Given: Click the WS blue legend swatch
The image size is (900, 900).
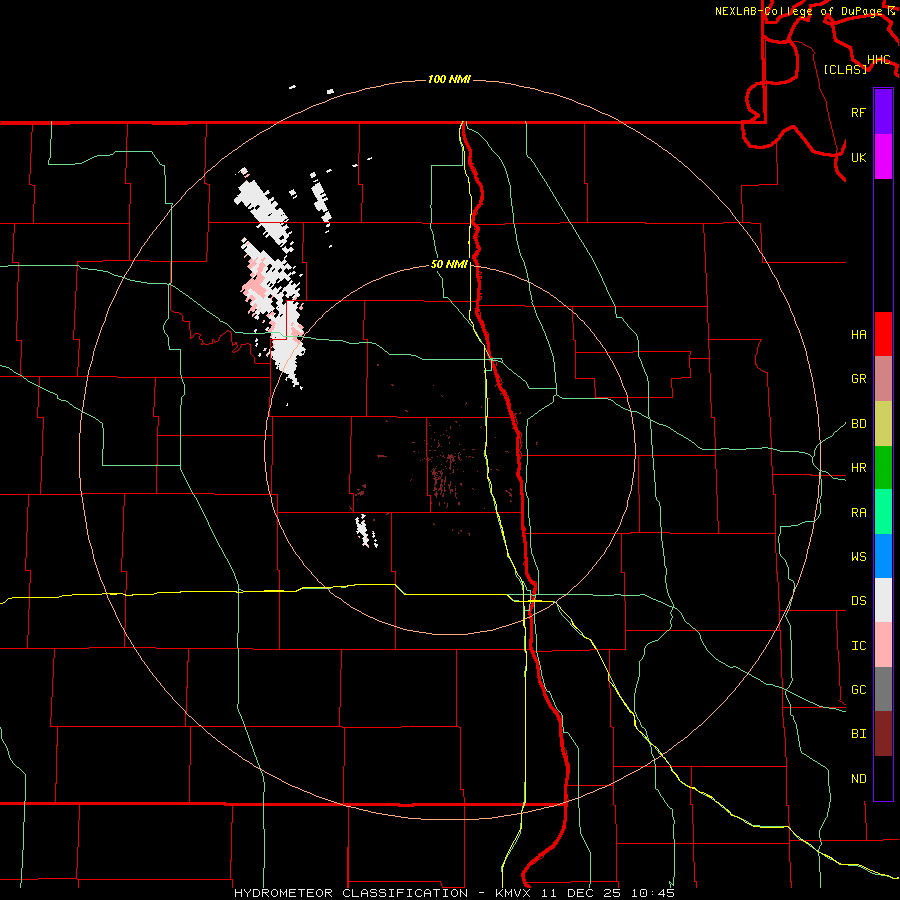Looking at the screenshot, I should tap(883, 556).
